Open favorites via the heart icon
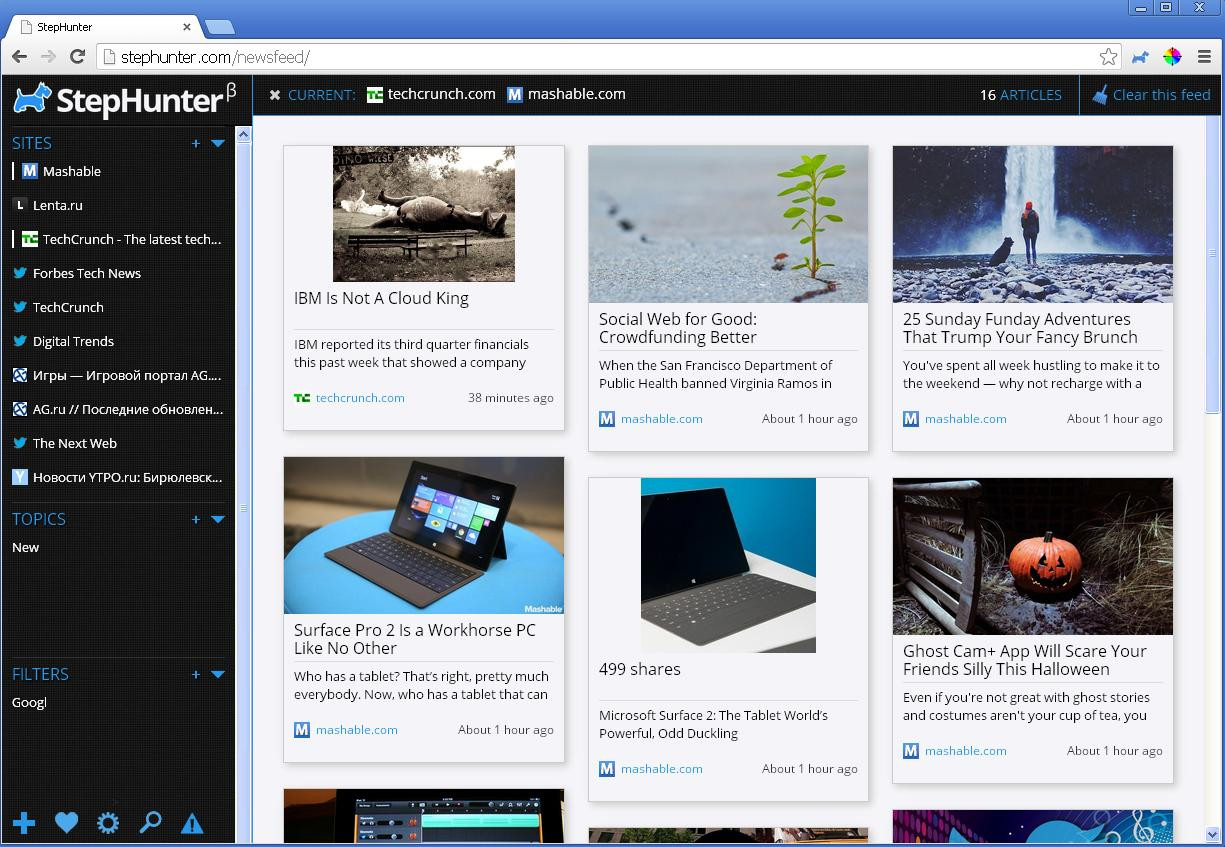This screenshot has height=847, width=1225. (x=66, y=823)
